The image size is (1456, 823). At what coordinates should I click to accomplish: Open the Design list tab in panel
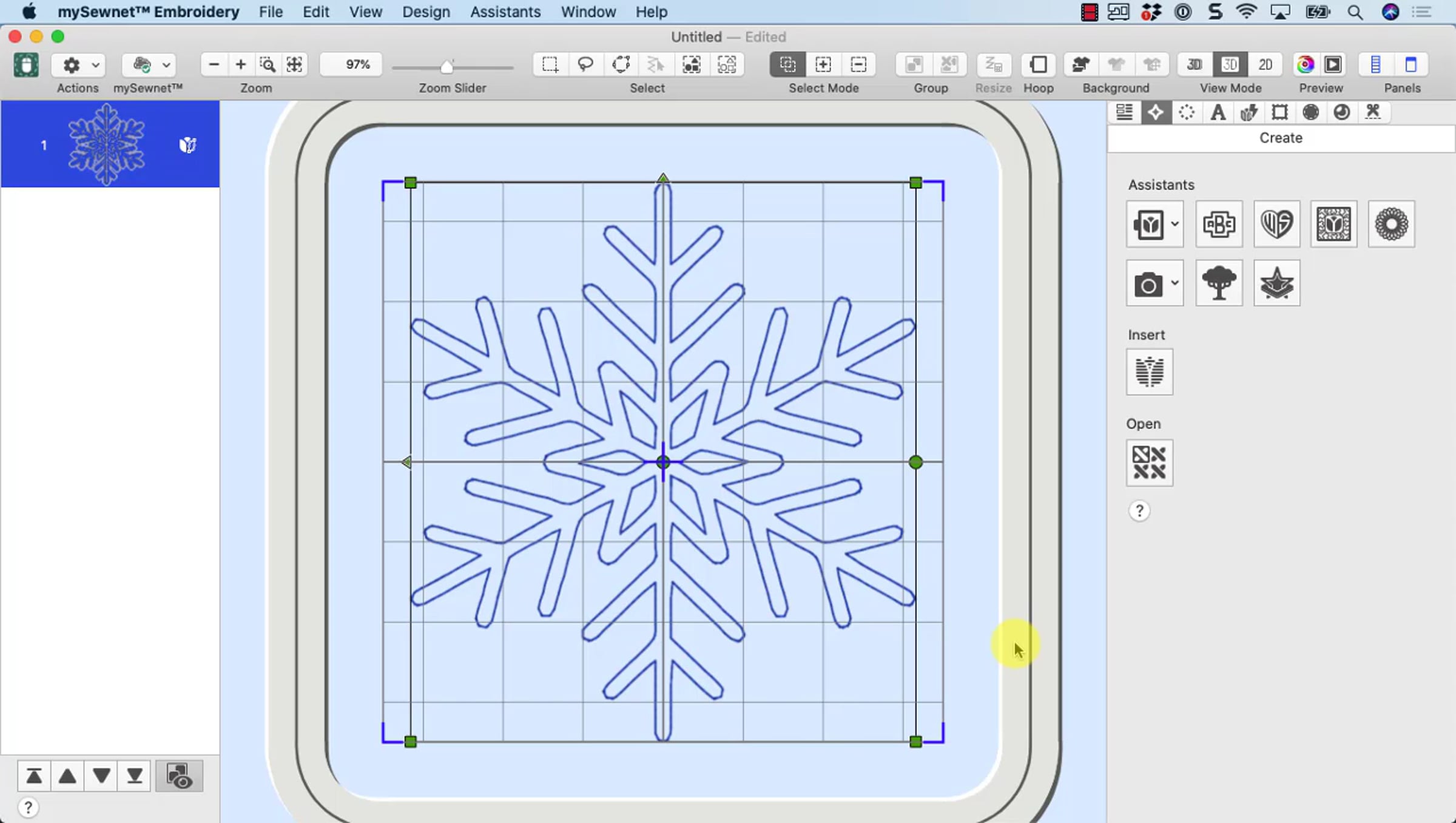click(1124, 112)
